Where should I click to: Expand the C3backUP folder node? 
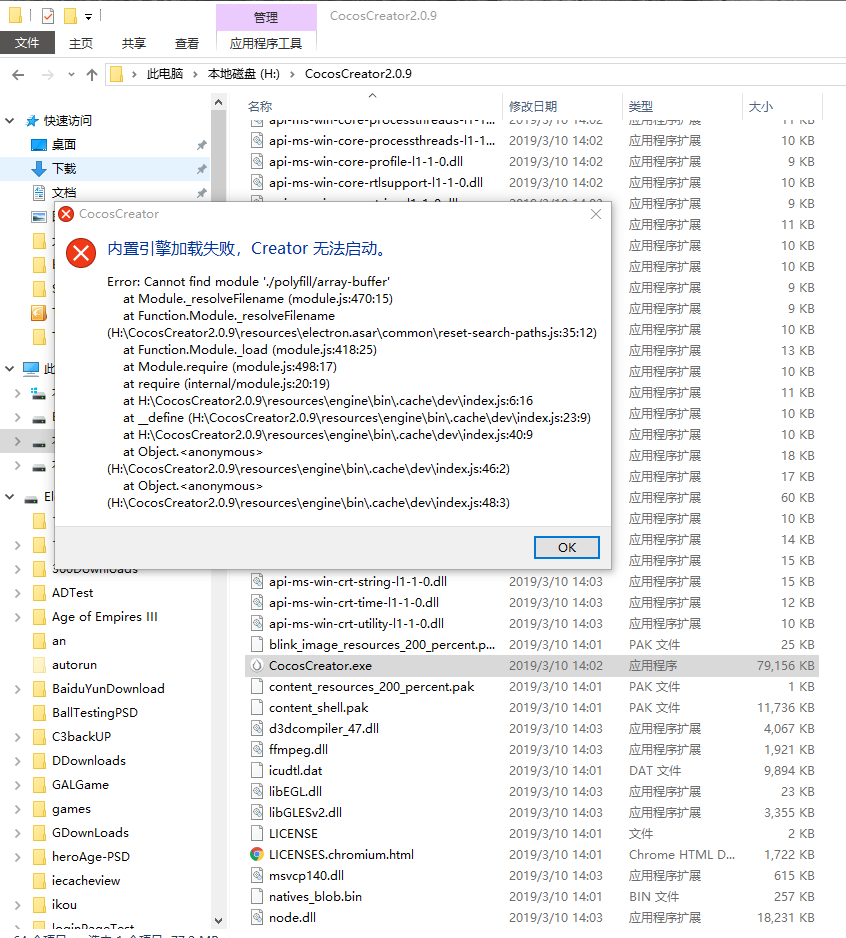tap(17, 737)
